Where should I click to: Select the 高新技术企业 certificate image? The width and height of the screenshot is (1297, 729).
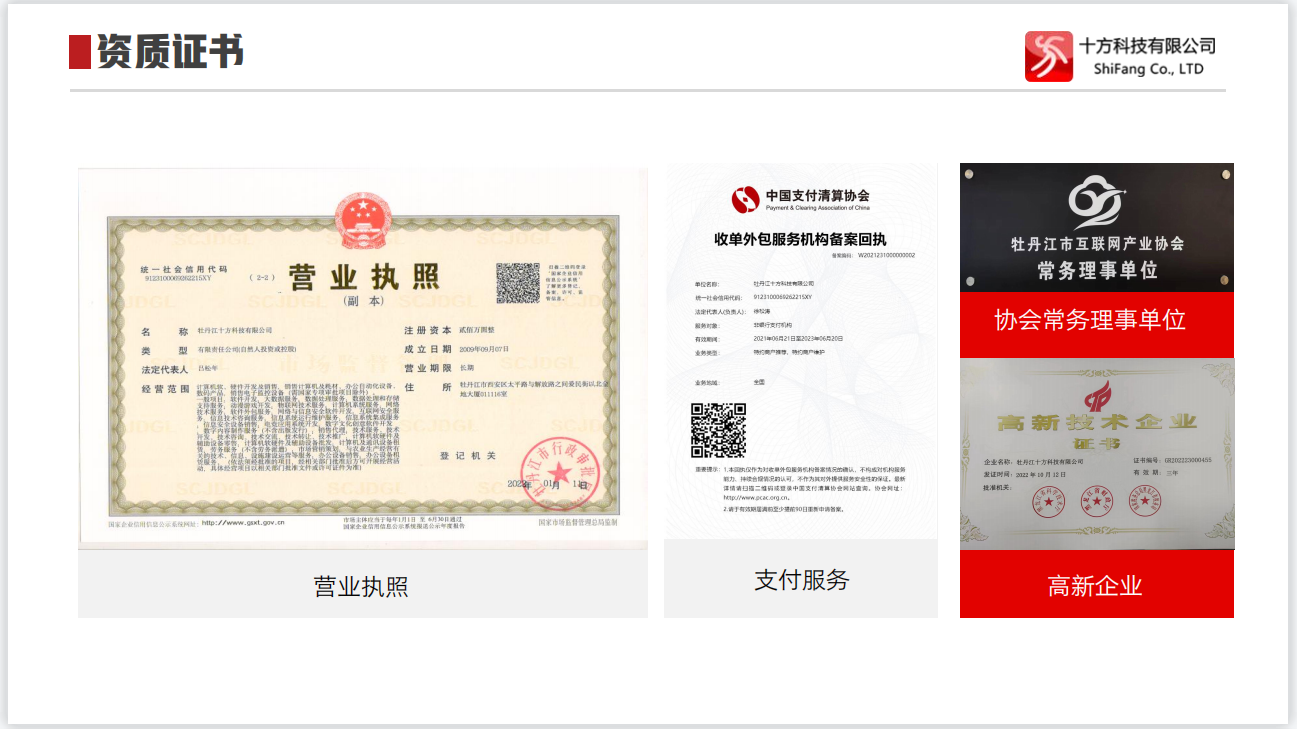[1096, 455]
